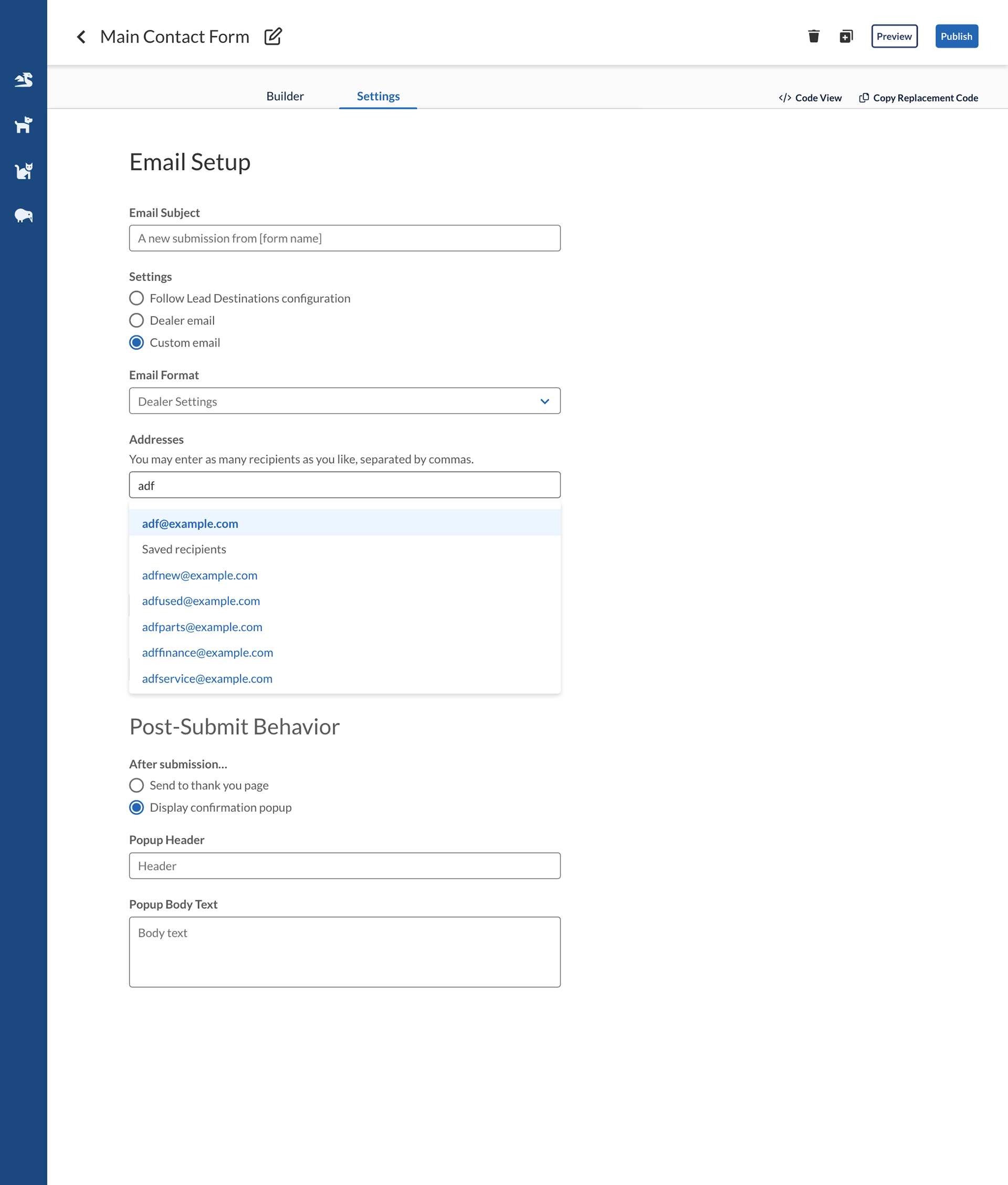Select the Dealer email radio option
Viewport: 1008px width, 1185px height.
[136, 320]
